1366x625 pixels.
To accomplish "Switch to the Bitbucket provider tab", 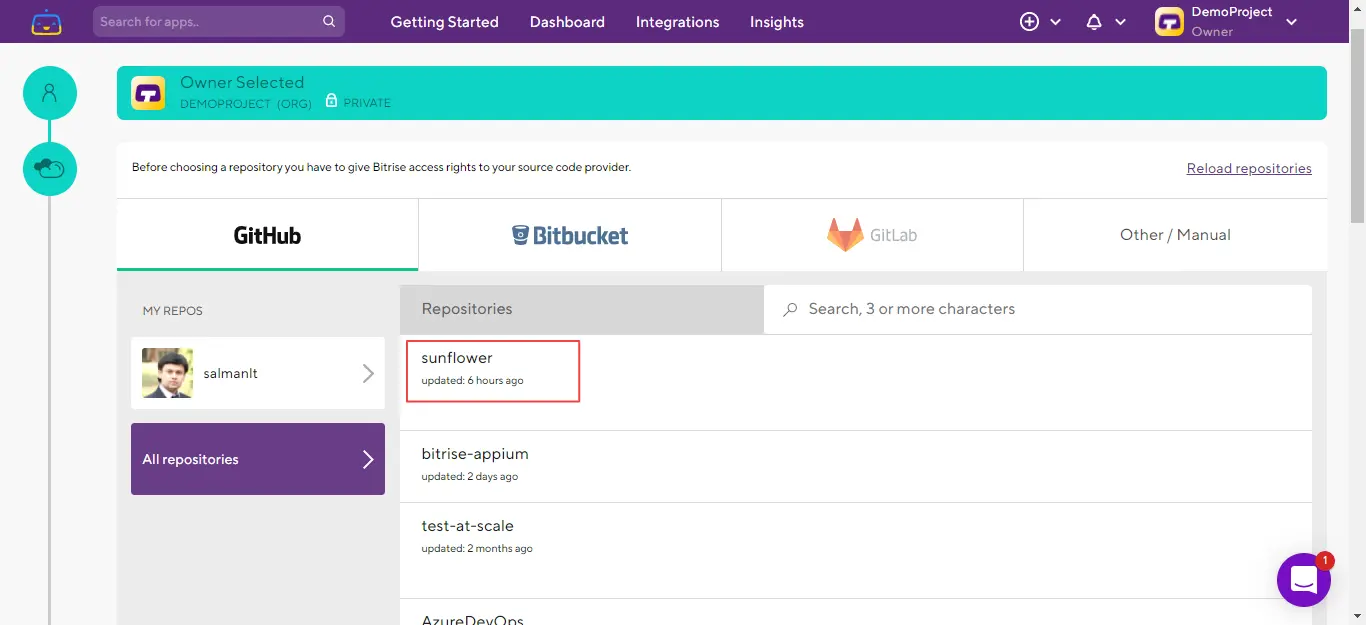I will coord(570,235).
